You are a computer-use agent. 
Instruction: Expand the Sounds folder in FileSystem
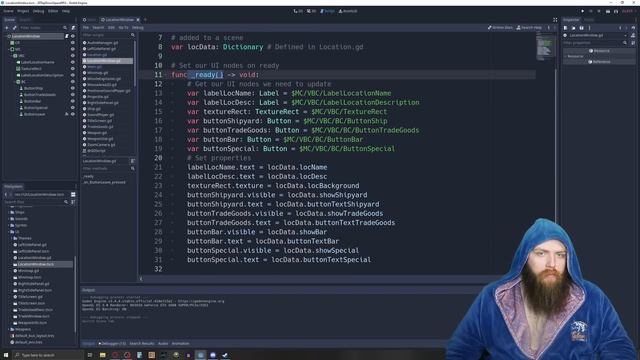click(9, 219)
